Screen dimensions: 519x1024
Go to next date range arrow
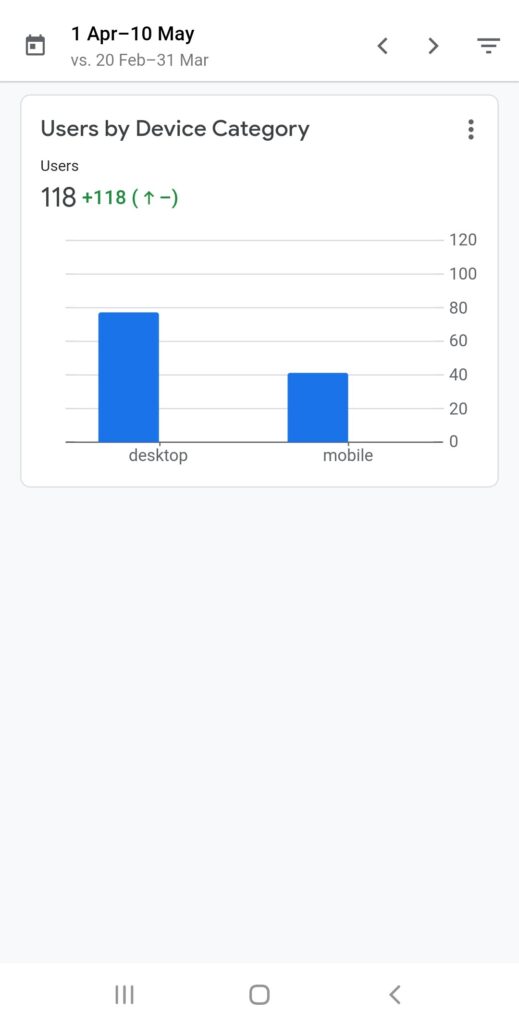pyautogui.click(x=433, y=46)
